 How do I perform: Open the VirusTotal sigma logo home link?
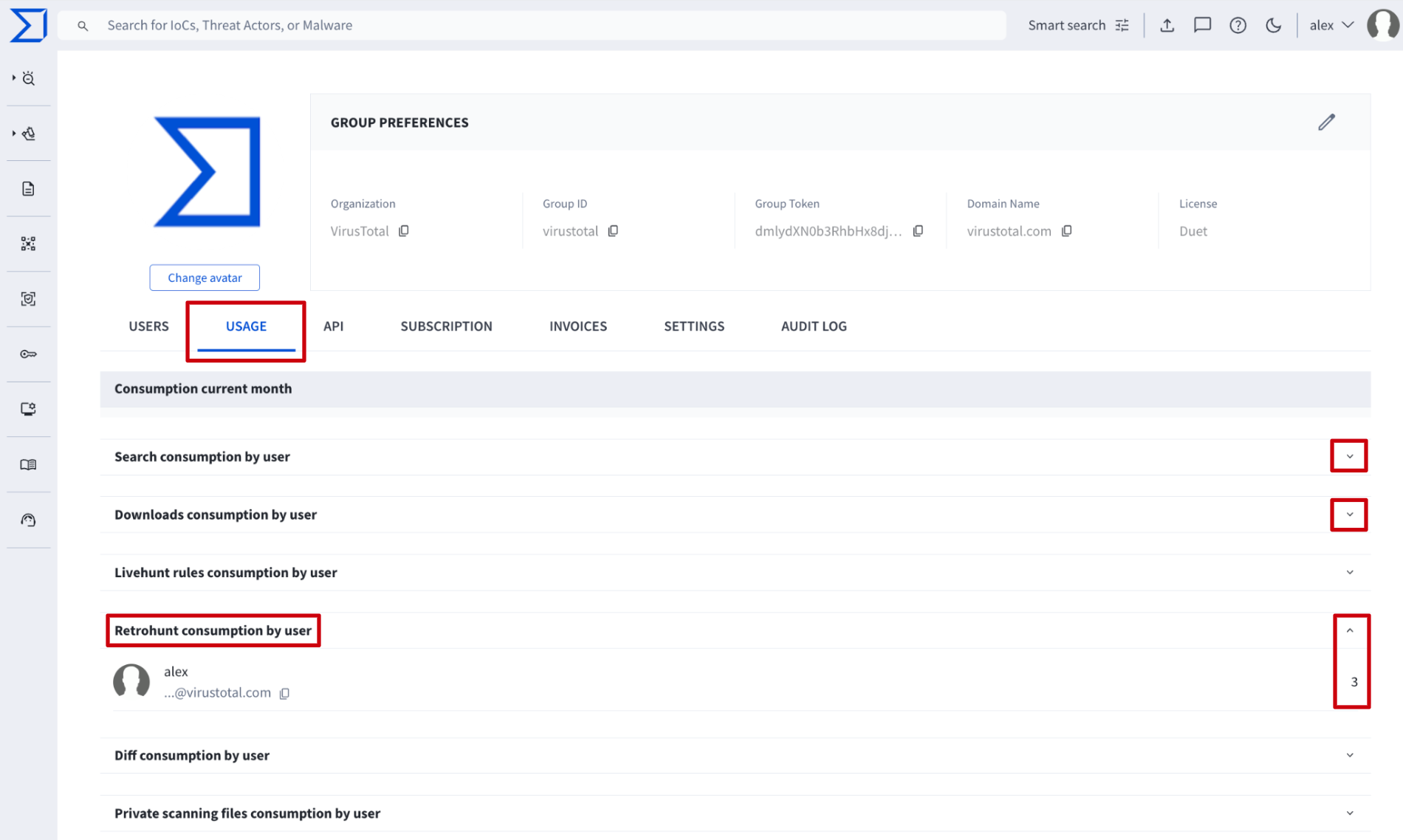pyautogui.click(x=28, y=25)
